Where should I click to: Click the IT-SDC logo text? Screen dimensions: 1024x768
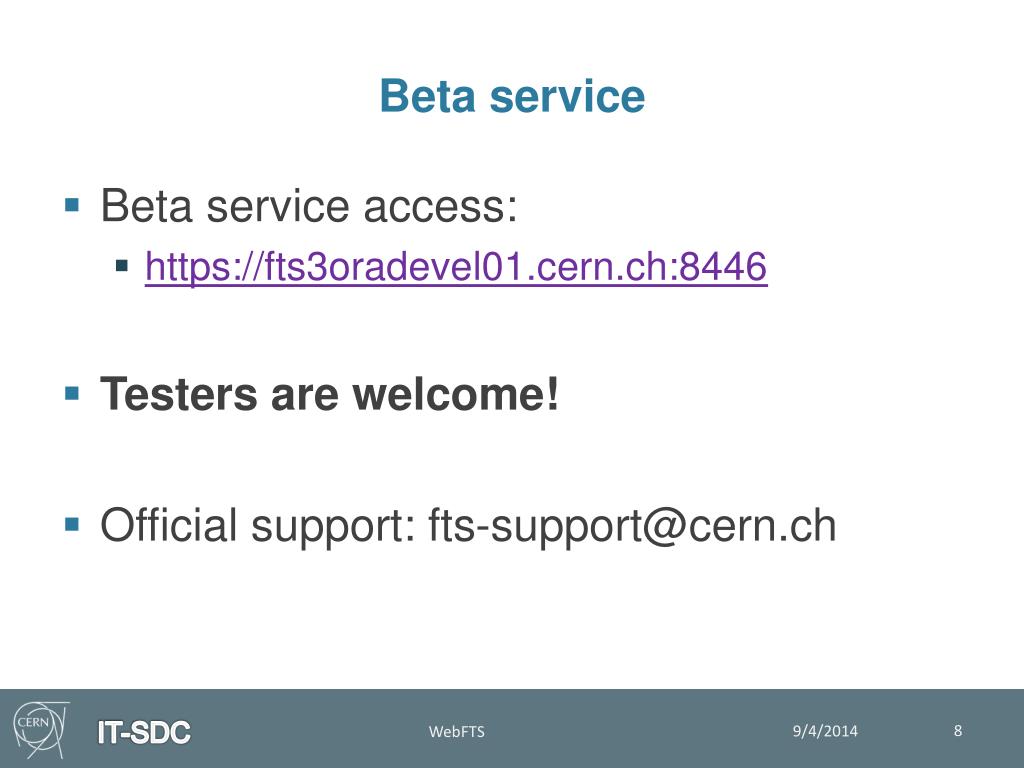click(x=144, y=732)
